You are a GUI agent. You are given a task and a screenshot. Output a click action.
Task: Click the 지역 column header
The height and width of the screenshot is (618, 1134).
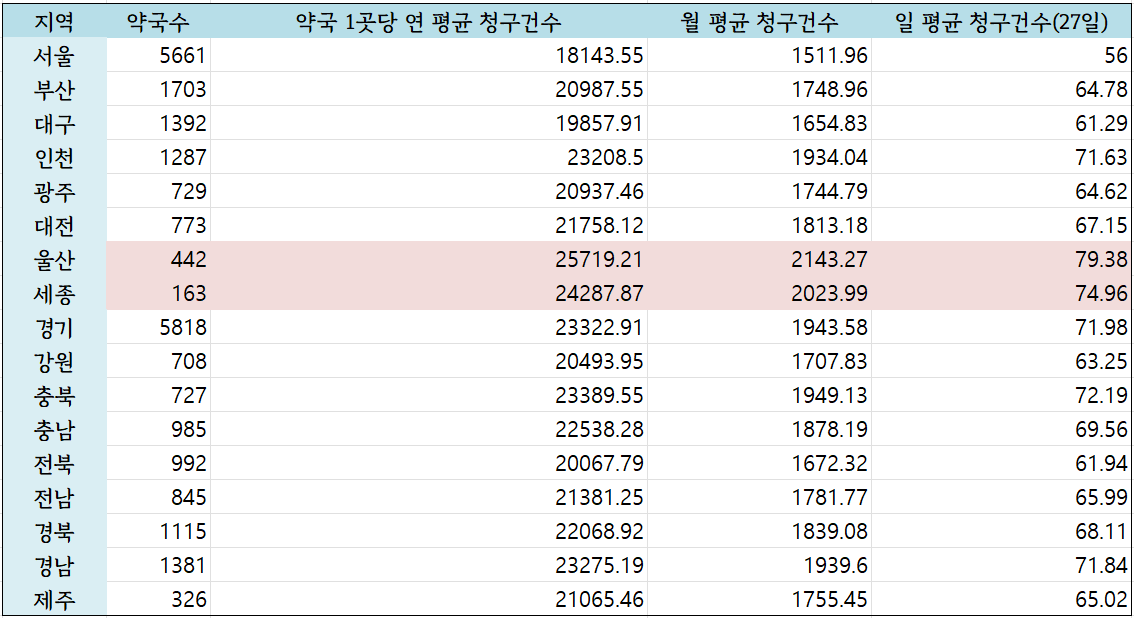tap(54, 22)
